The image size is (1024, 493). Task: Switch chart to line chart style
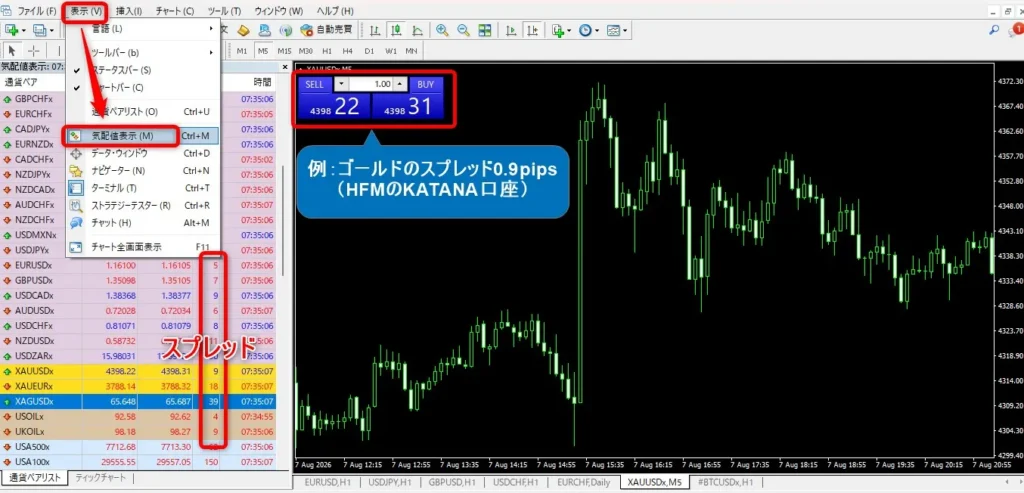click(x=417, y=30)
